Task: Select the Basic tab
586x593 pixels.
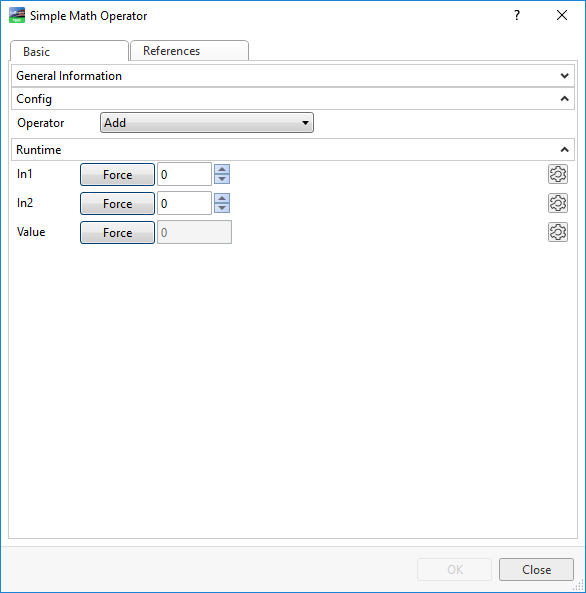Action: click(x=69, y=51)
